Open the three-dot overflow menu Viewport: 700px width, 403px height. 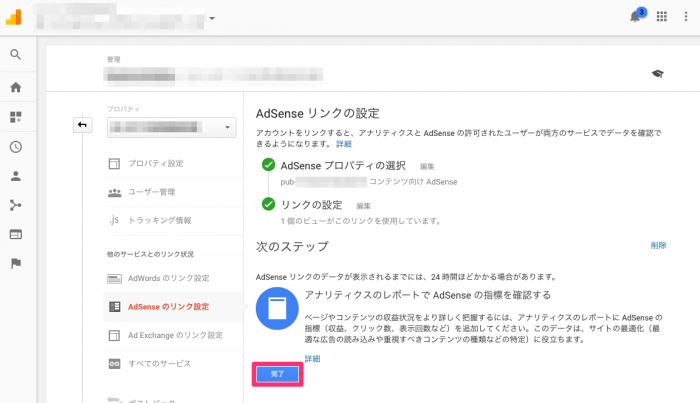tap(686, 17)
